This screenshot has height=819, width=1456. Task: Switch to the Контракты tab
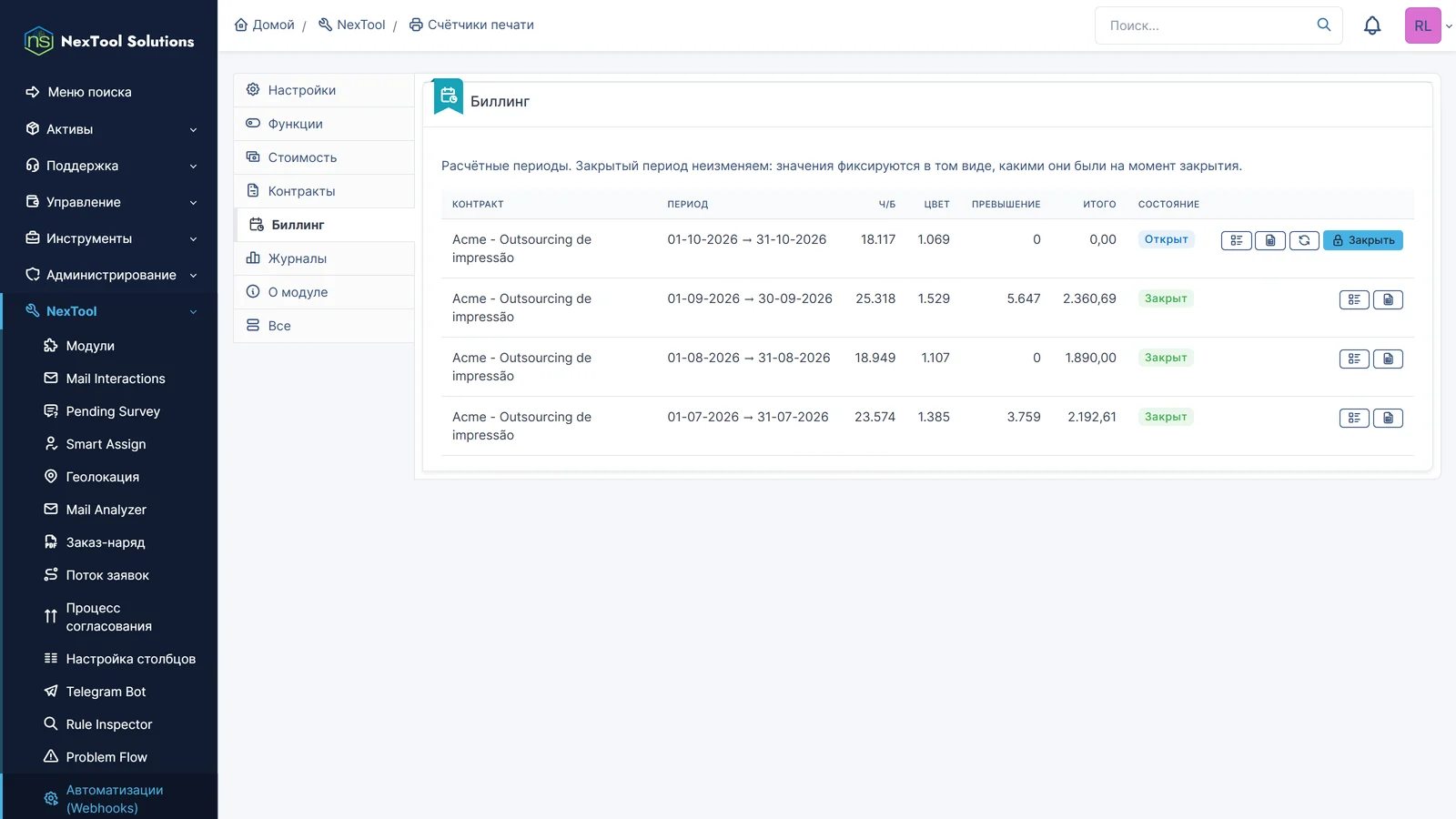pyautogui.click(x=324, y=191)
